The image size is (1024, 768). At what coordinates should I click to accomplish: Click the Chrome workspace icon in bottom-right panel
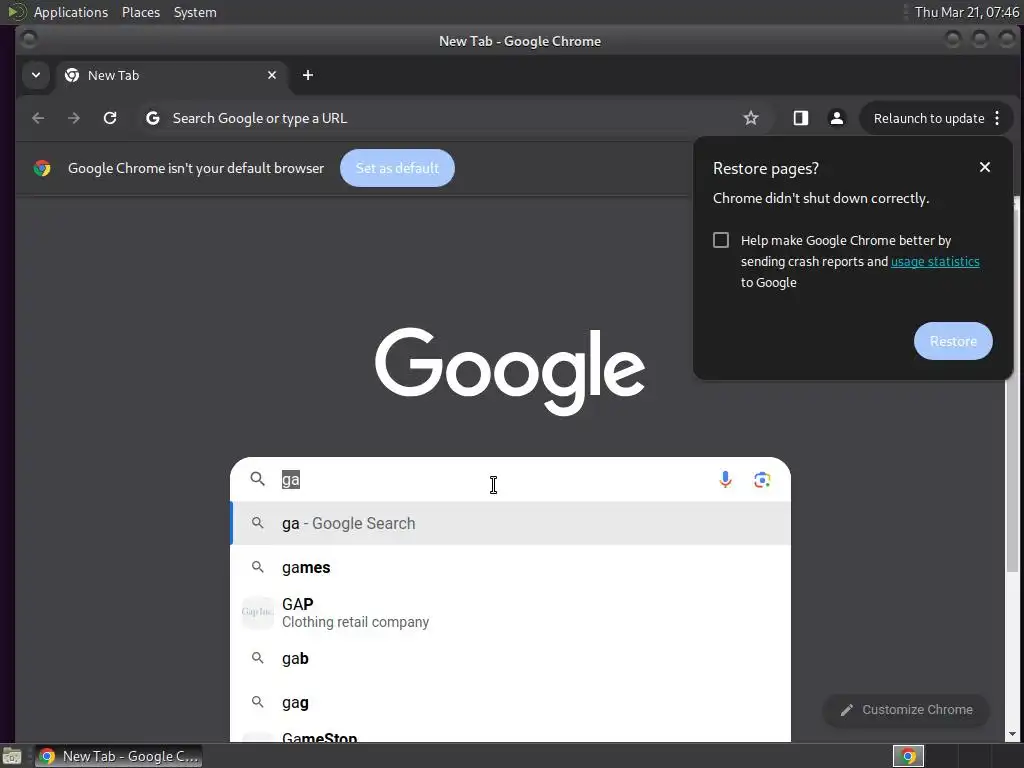click(908, 756)
